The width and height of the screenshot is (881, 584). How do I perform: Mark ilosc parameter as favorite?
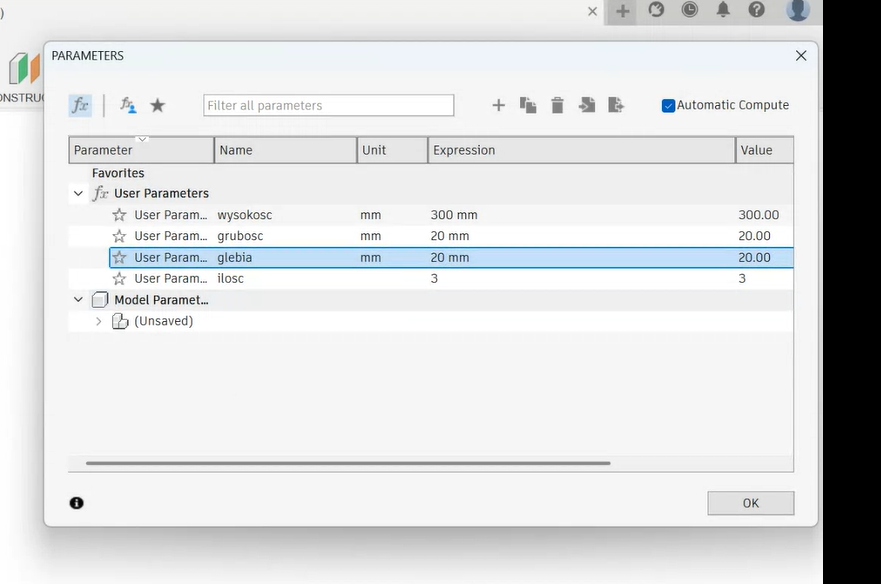[x=119, y=279]
